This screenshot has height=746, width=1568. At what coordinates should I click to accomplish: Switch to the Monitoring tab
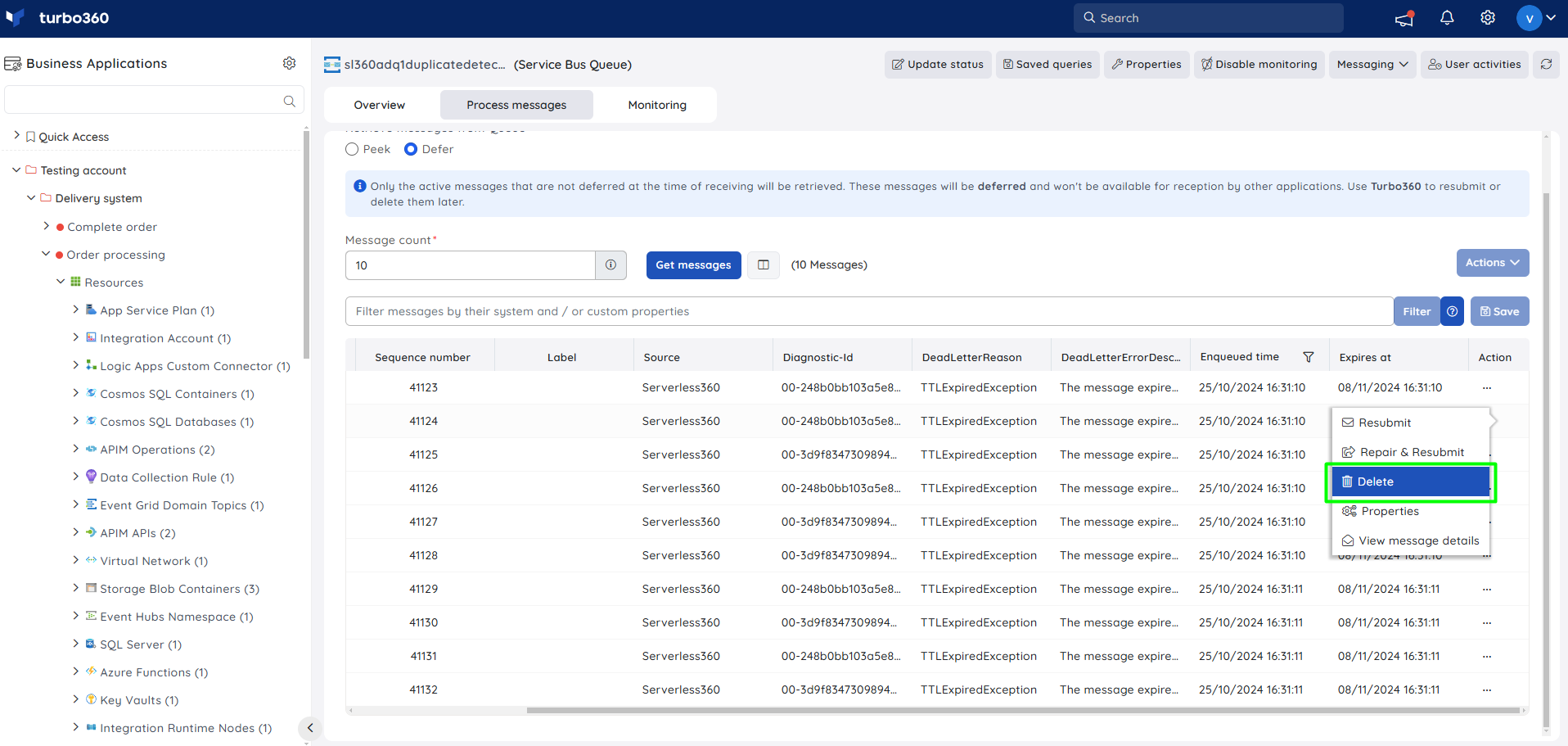657,105
